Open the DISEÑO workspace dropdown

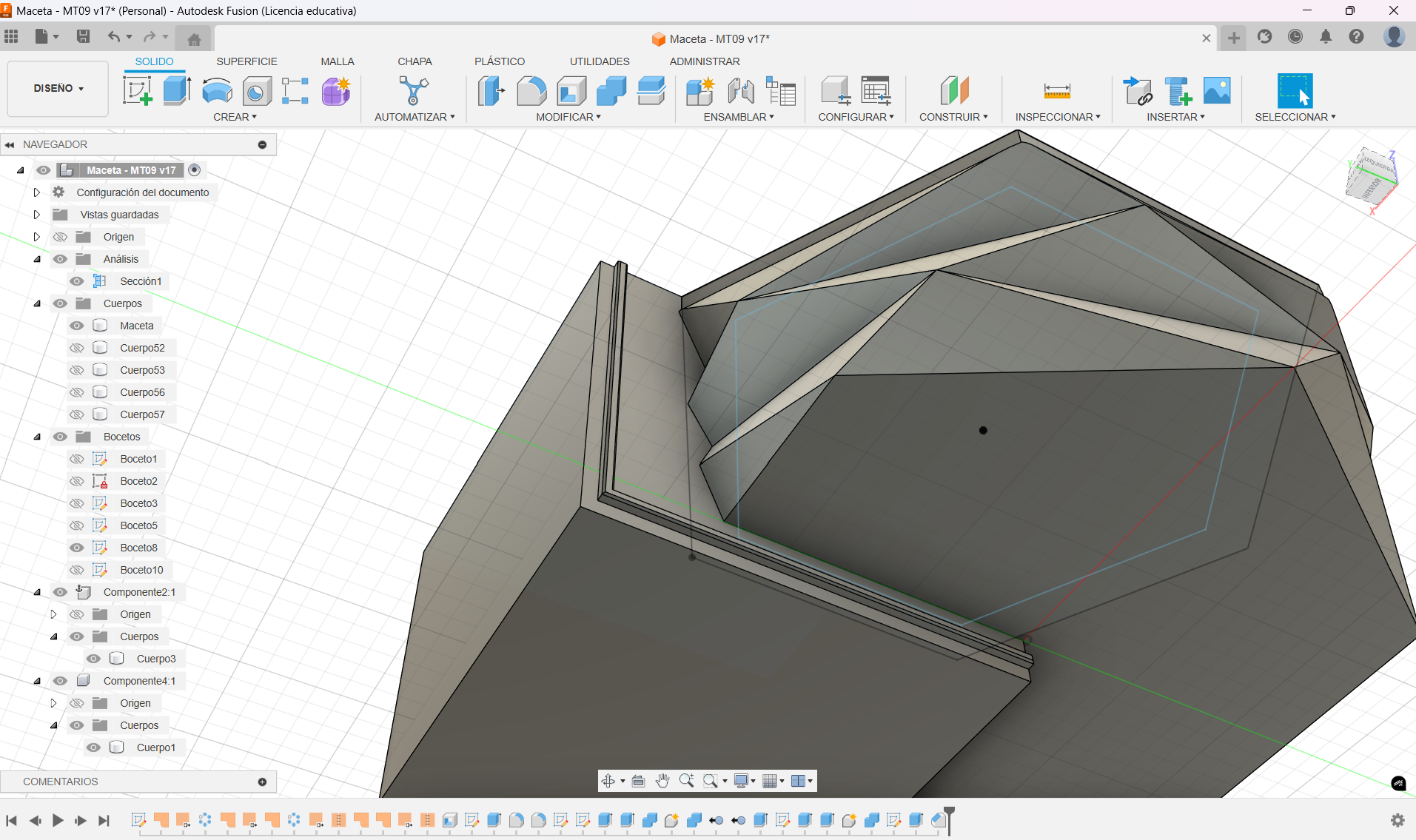[58, 88]
